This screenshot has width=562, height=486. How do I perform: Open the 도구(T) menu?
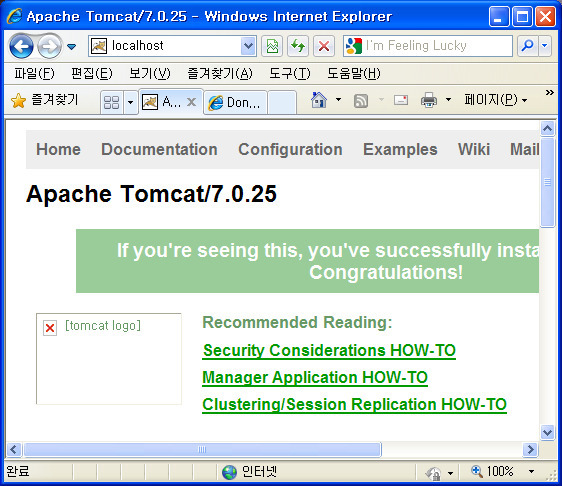tap(290, 73)
